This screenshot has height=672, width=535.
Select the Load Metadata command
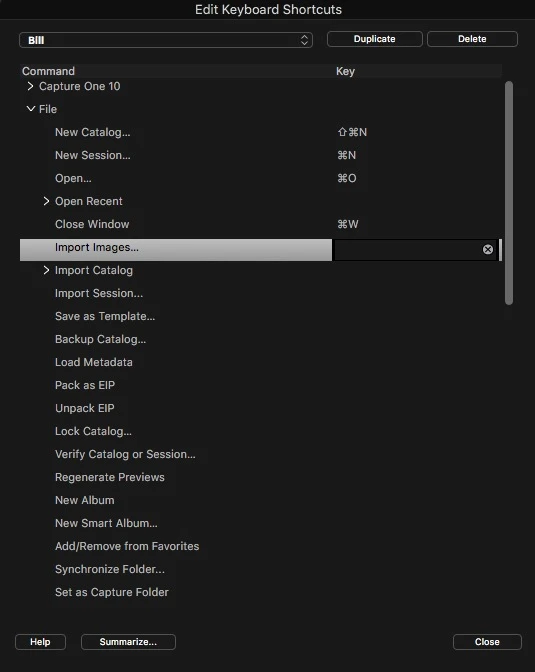coord(94,362)
